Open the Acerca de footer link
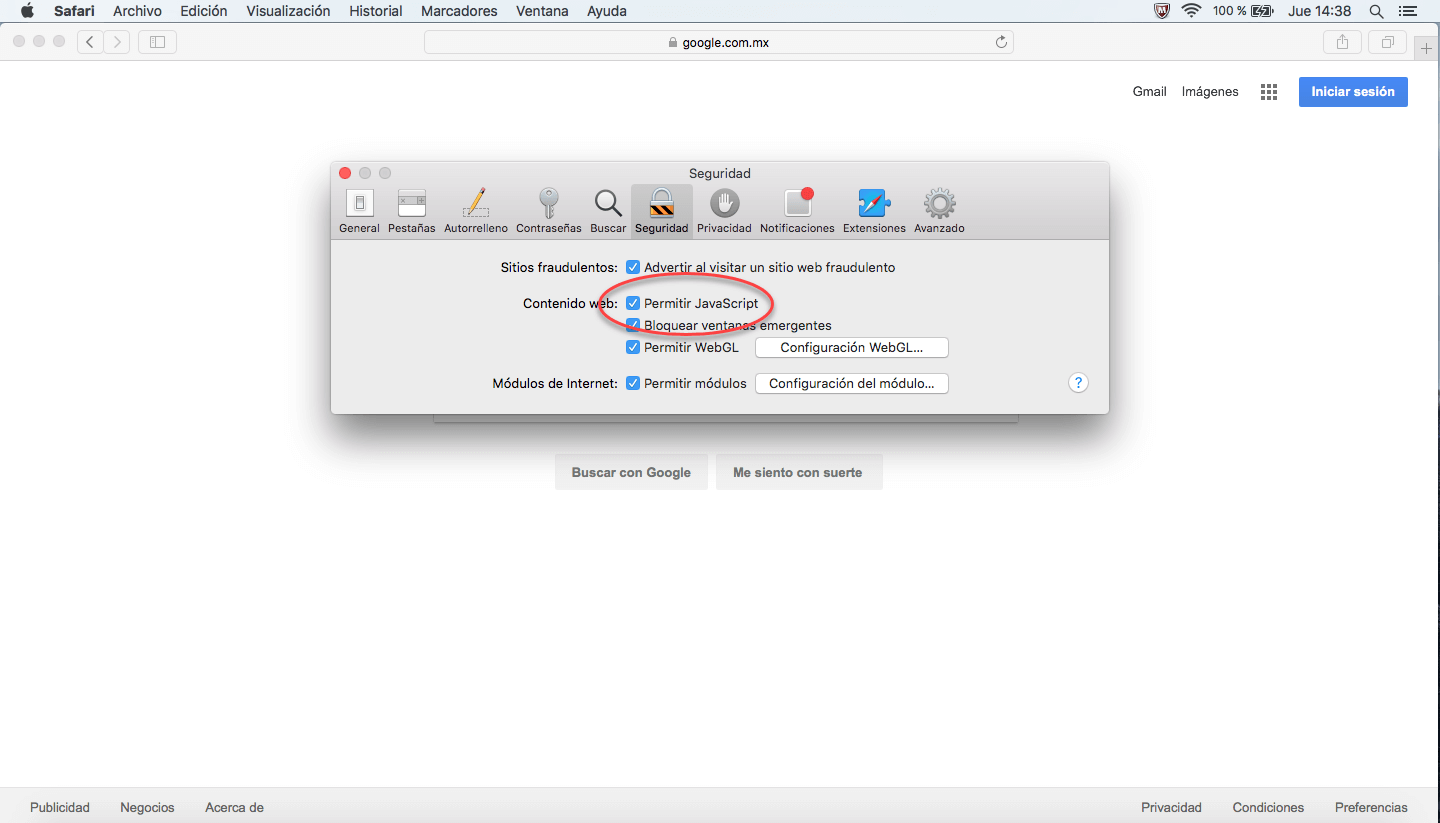The image size is (1440, 823). [234, 807]
